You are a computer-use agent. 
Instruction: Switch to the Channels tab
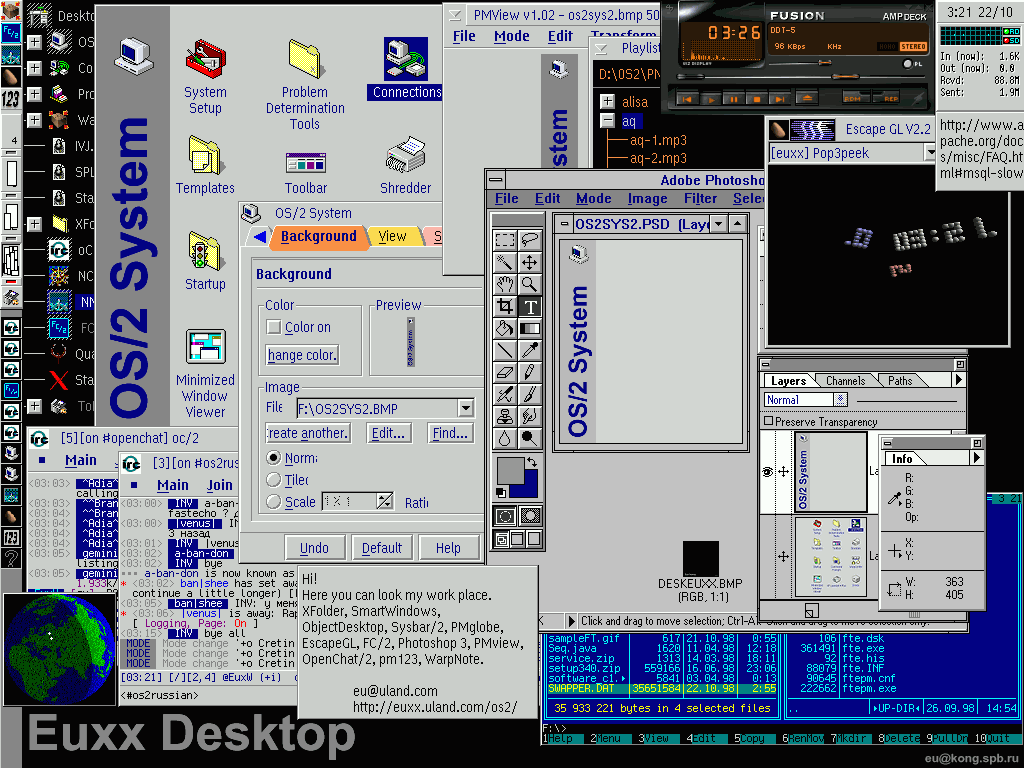pos(846,381)
